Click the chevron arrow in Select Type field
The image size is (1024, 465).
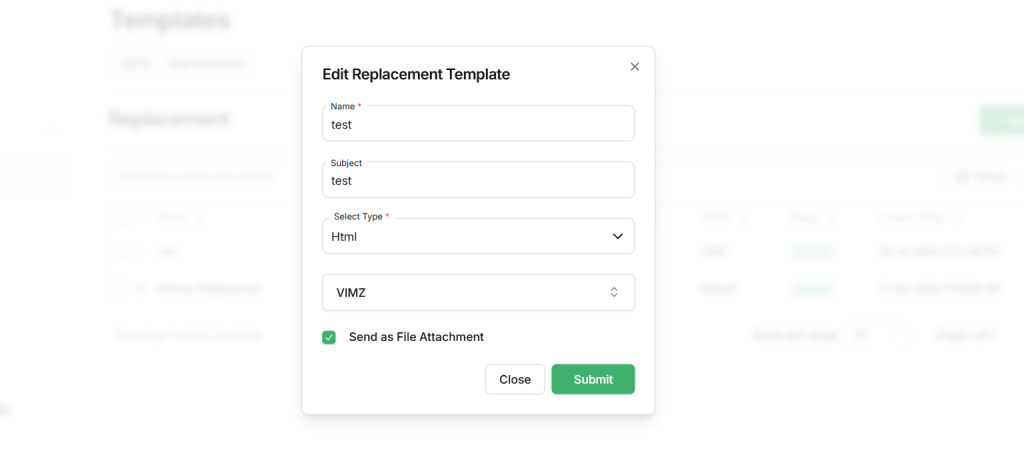[x=617, y=237]
